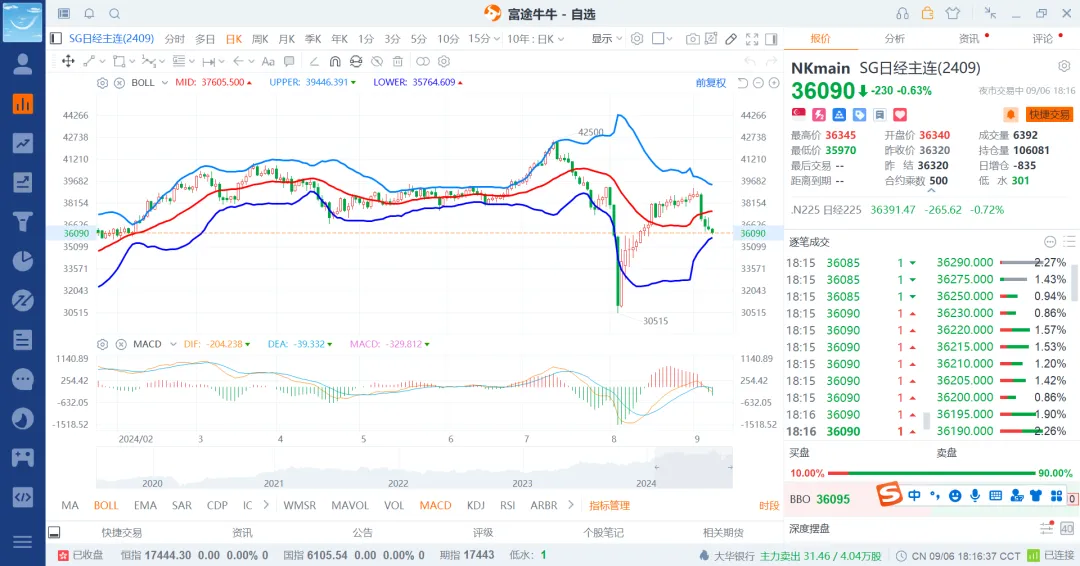Open the 分析 analysis tab
This screenshot has width=1080, height=566.
(x=895, y=39)
